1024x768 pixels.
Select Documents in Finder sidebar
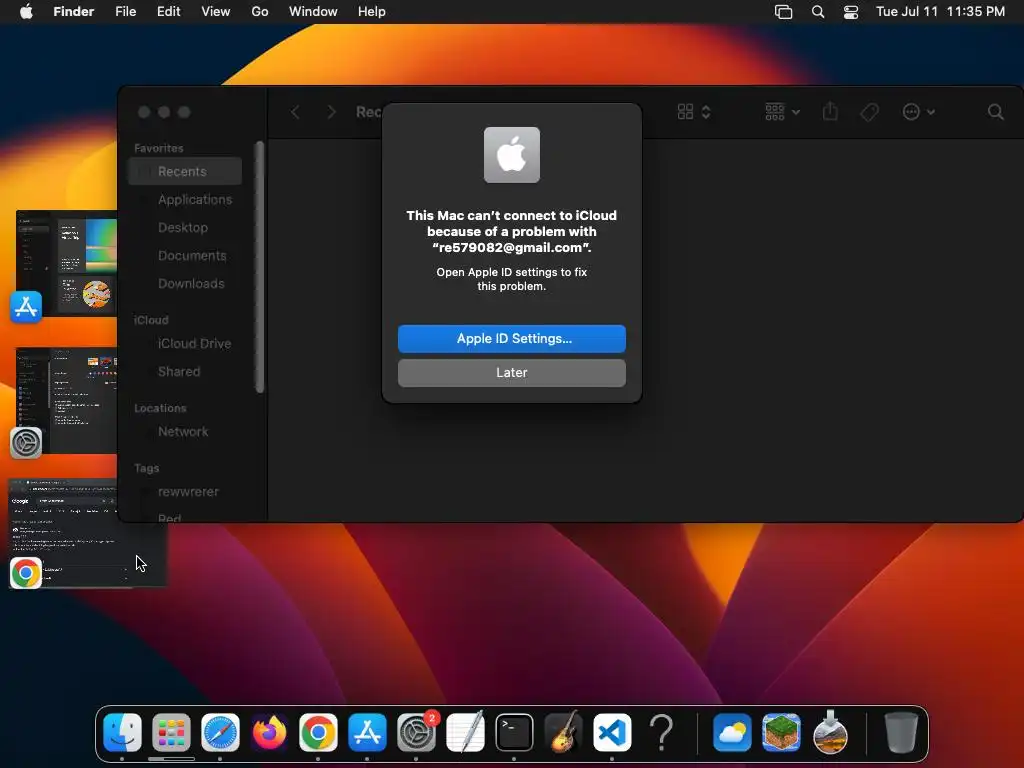(185, 255)
